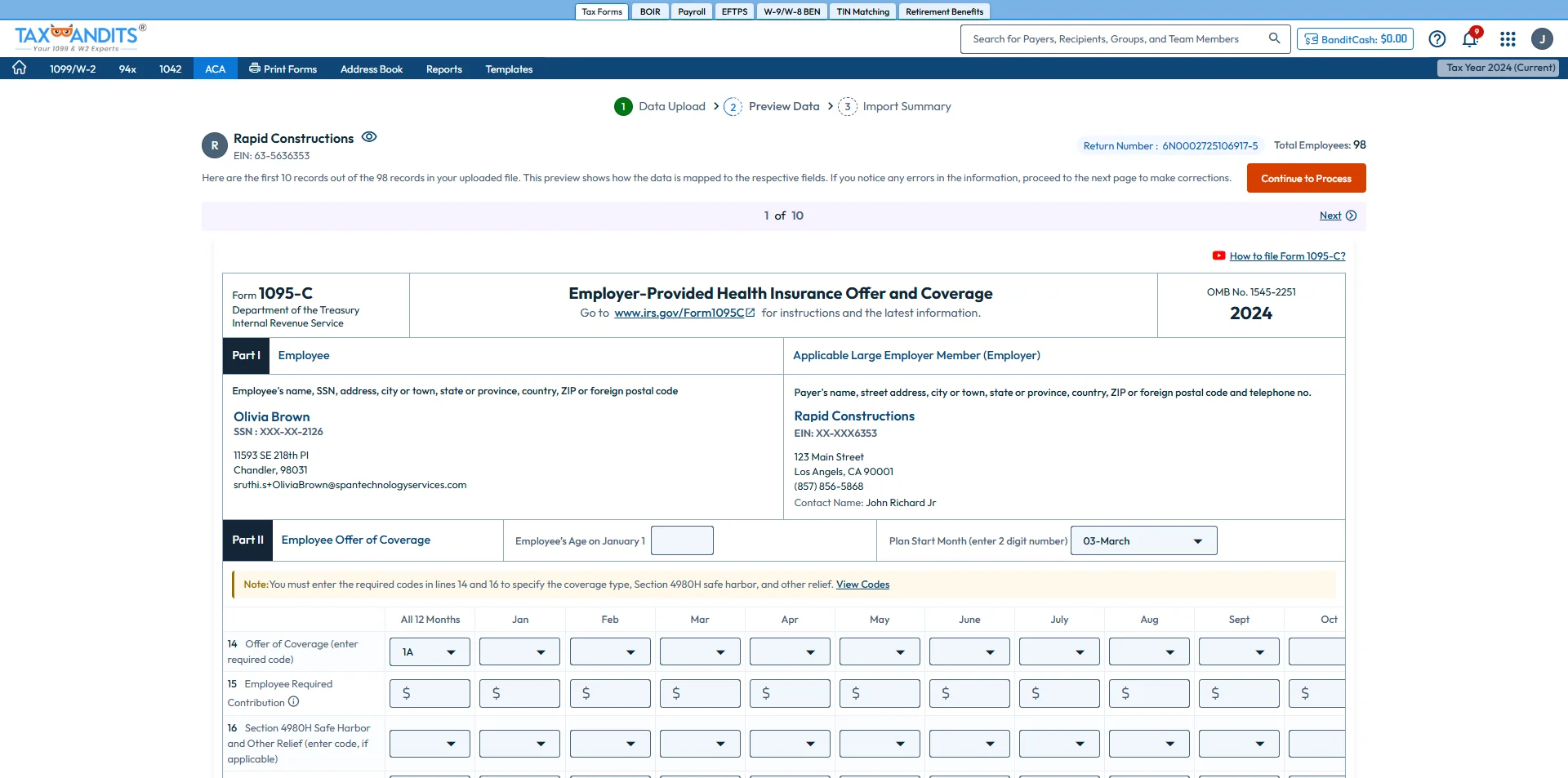Focus the search payers input field
This screenshot has height=778, width=1568.
click(x=1115, y=38)
